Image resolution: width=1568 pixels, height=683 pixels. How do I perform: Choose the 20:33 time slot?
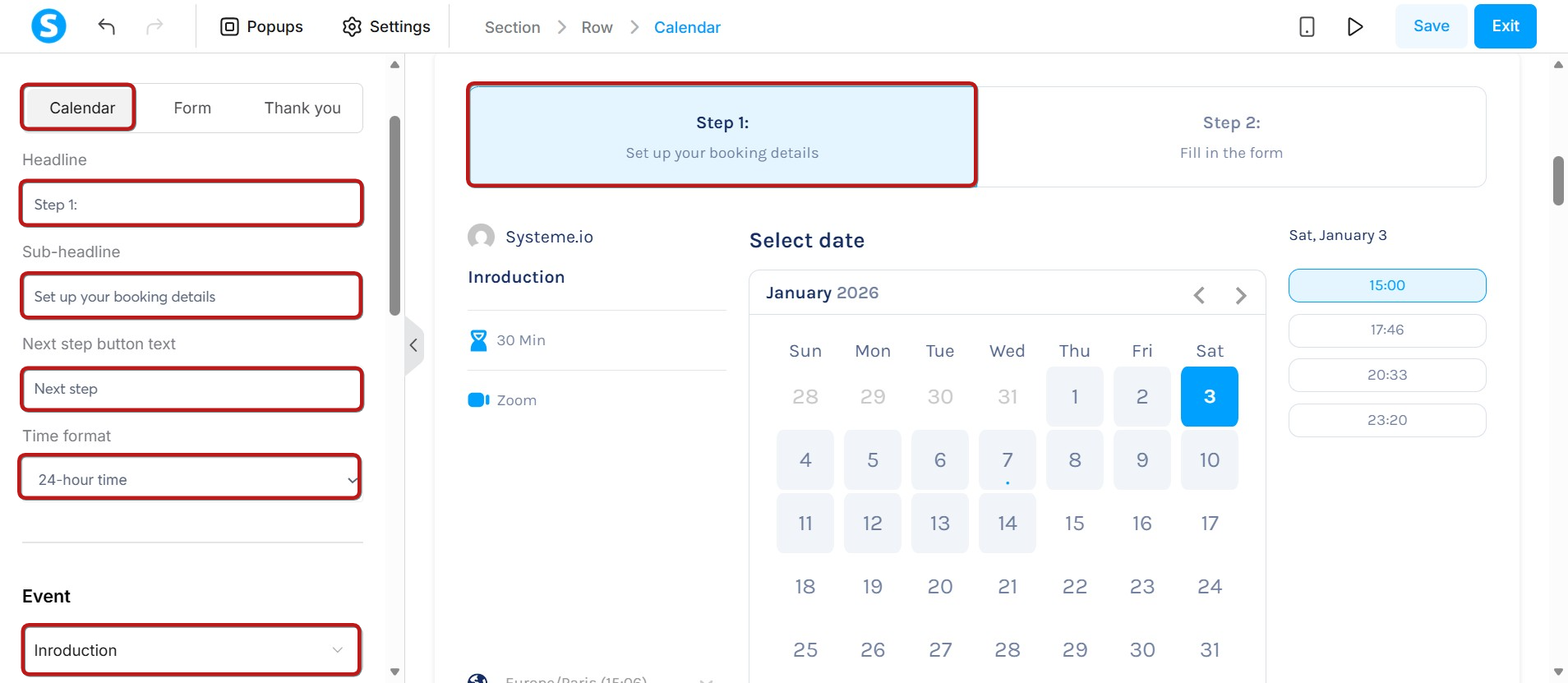tap(1387, 375)
